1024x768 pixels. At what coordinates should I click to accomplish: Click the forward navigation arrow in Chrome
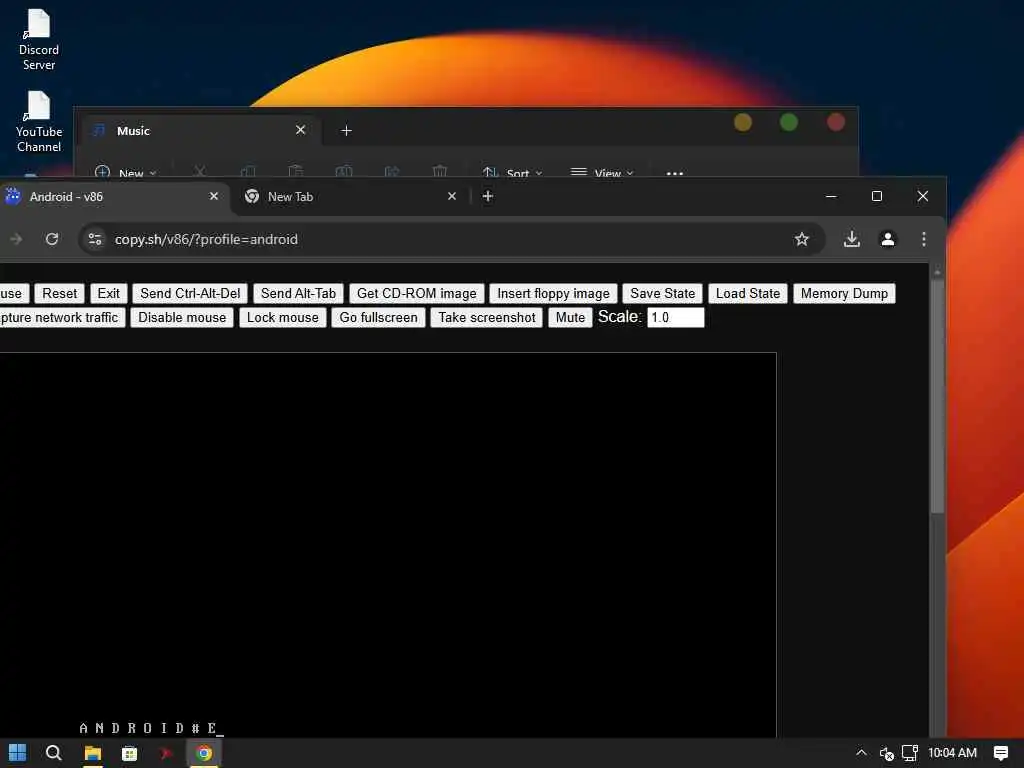[16, 239]
